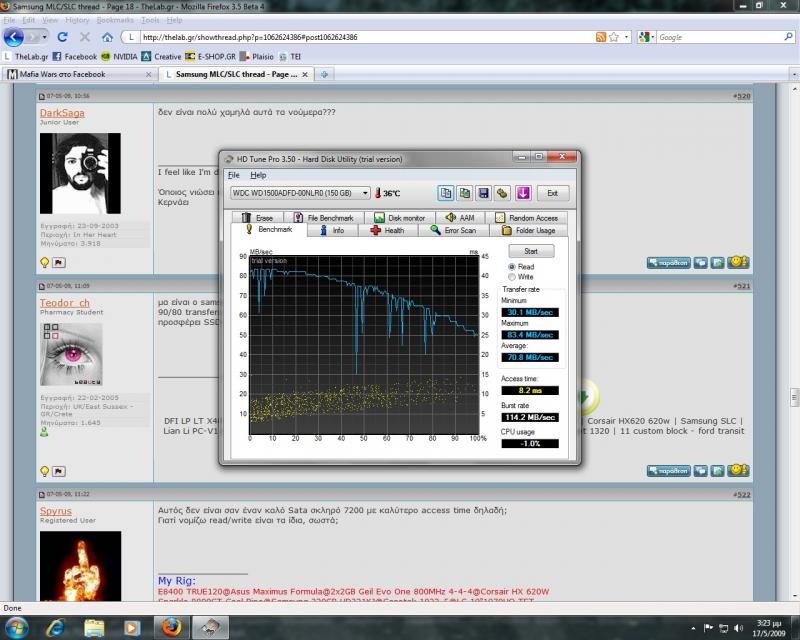Screen dimensions: 800x640
Task: Open the drive selection dropdown in HD Tune
Action: point(365,193)
